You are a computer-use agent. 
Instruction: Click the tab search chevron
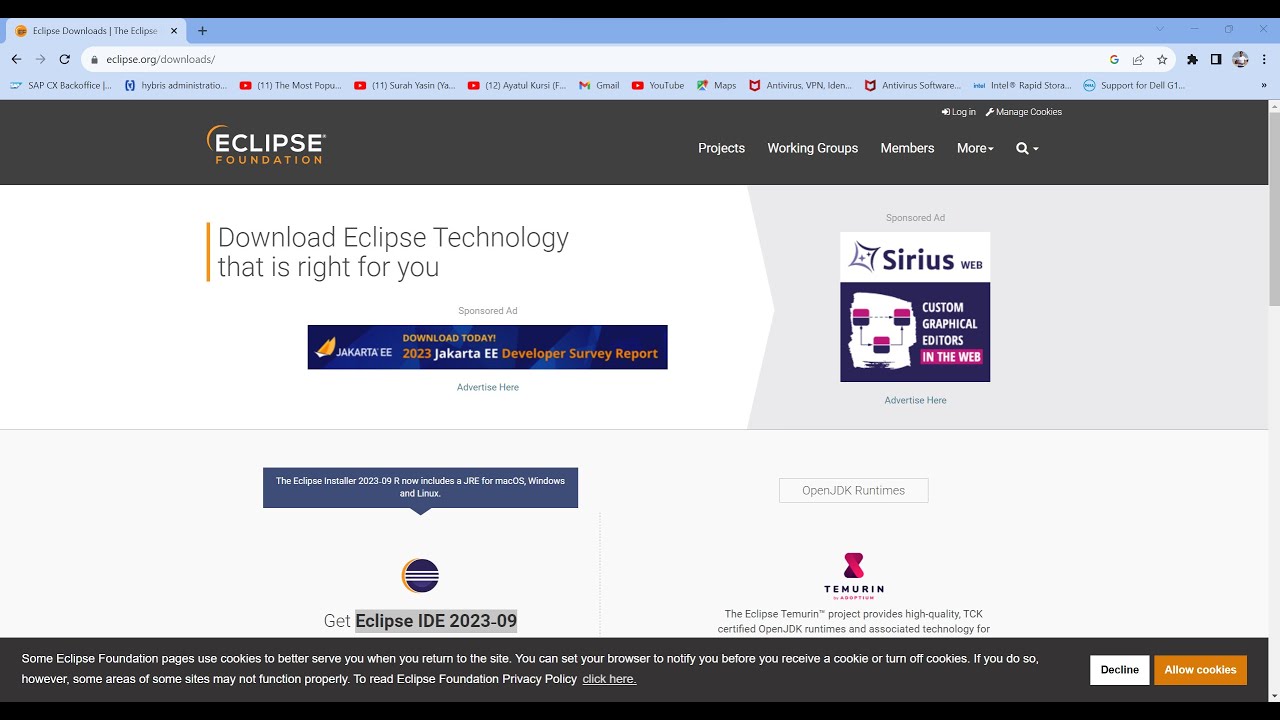pos(1160,29)
